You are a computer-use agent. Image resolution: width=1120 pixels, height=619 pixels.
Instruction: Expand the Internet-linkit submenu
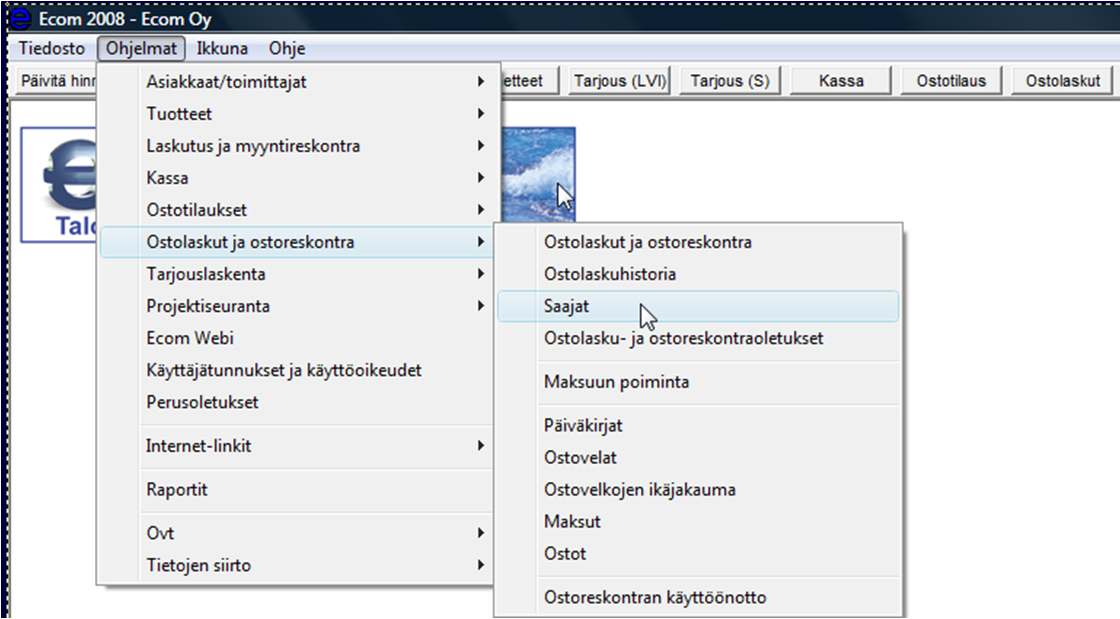296,446
